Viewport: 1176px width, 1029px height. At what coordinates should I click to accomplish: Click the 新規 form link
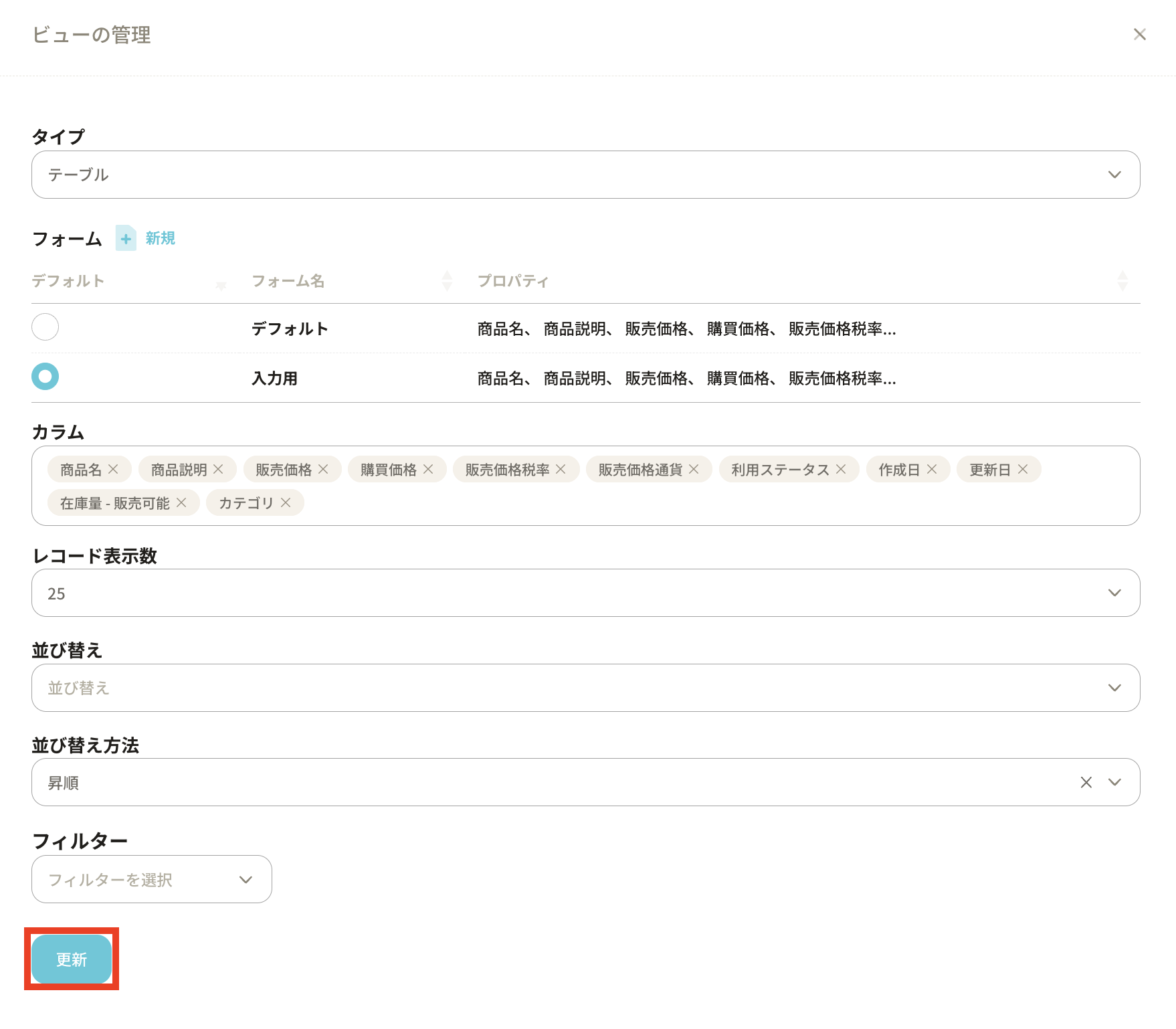coord(161,239)
